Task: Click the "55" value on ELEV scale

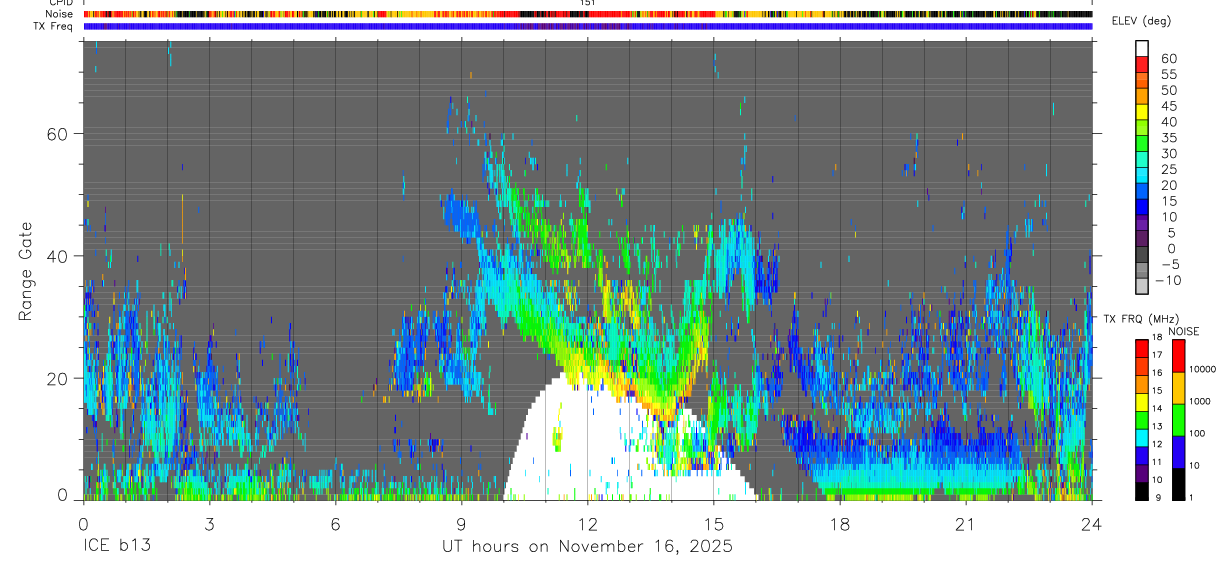Action: point(1167,74)
